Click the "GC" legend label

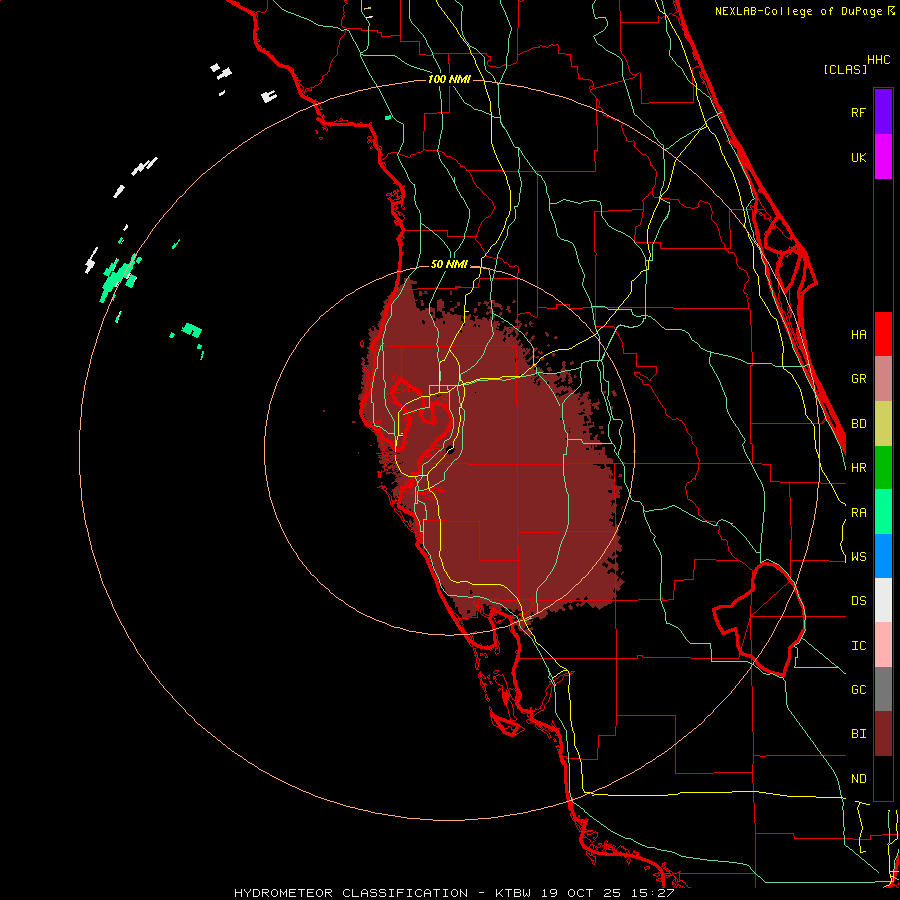pyautogui.click(x=859, y=689)
